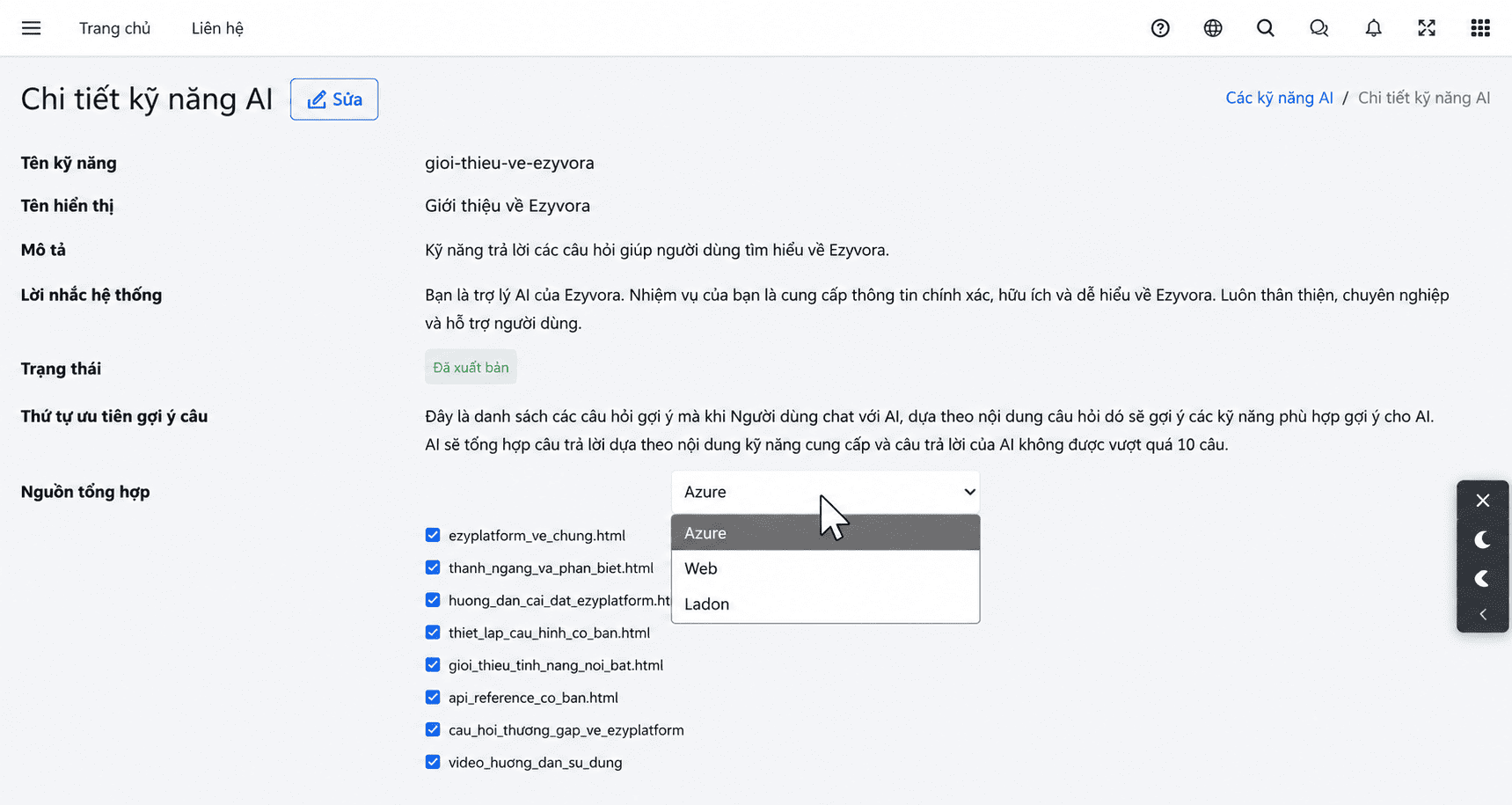The height and width of the screenshot is (805, 1512).
Task: Uncheck thanh_ngang_va_phan_biet.html checkbox
Action: click(x=433, y=567)
